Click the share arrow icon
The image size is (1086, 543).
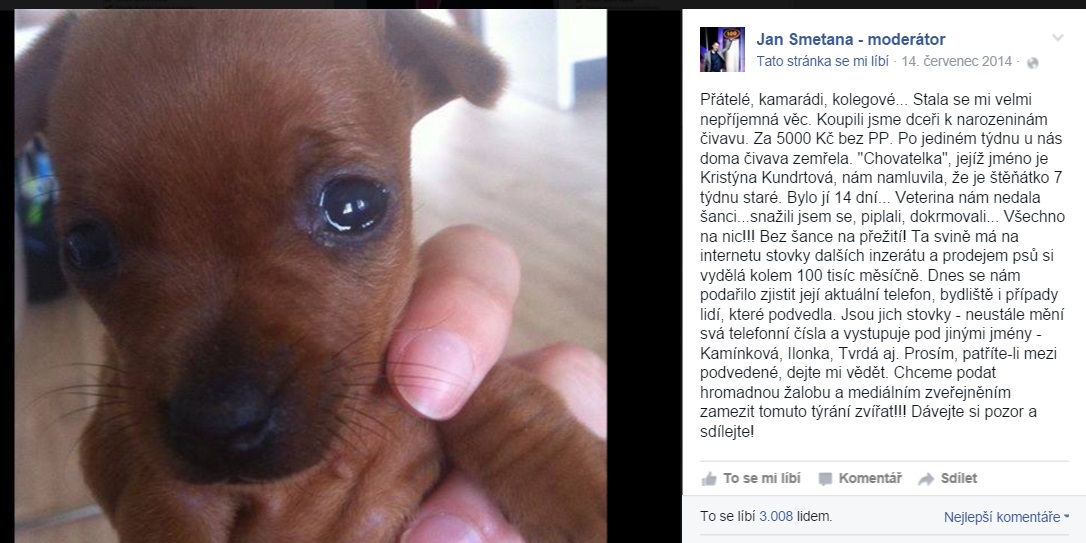(x=926, y=479)
